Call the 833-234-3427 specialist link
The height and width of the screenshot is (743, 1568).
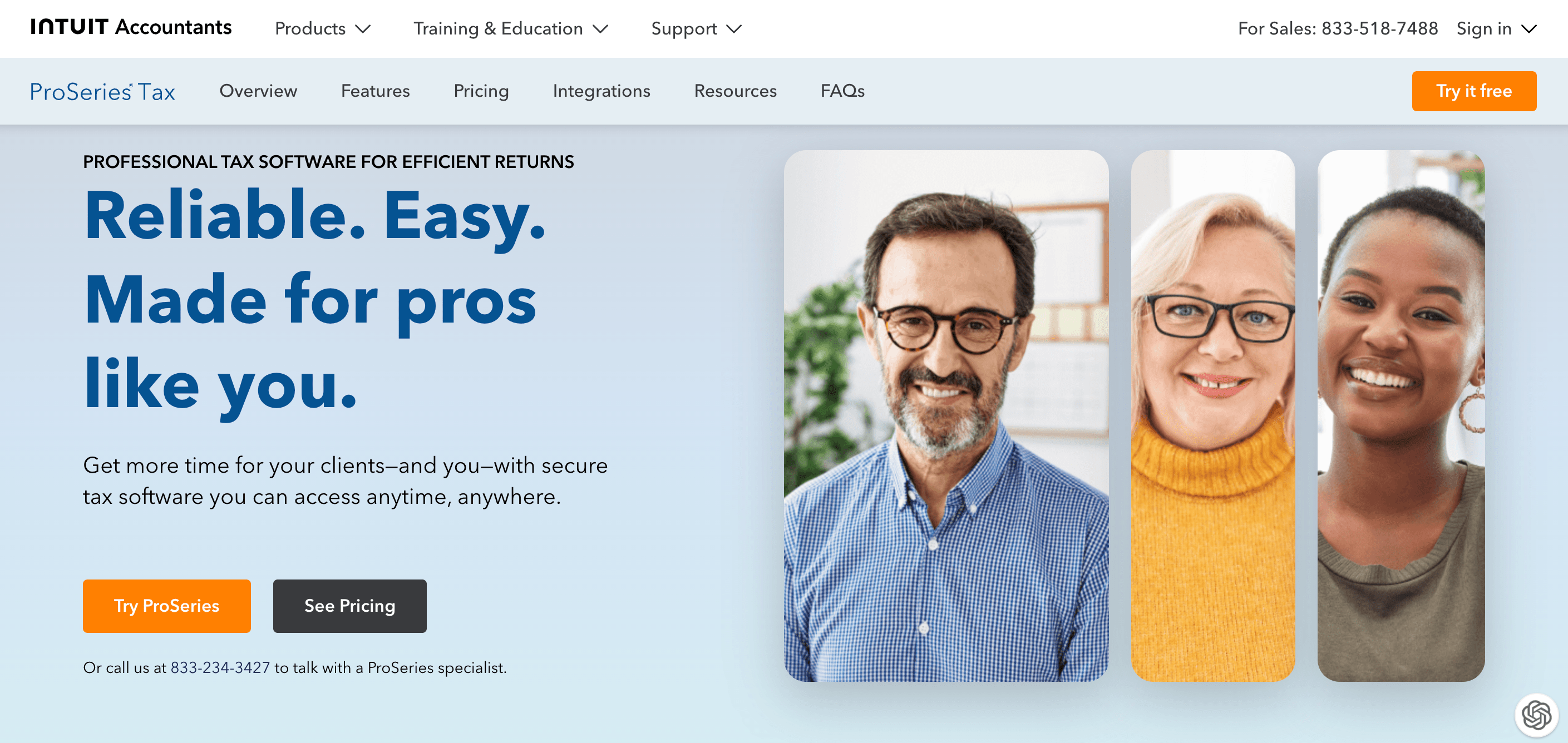[220, 667]
